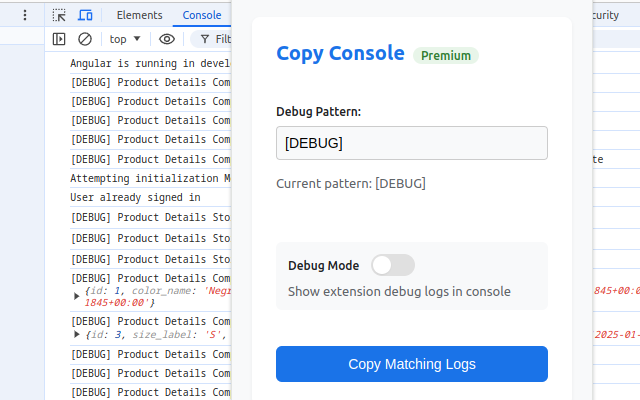Focus the Debug Pattern input field

tap(411, 143)
